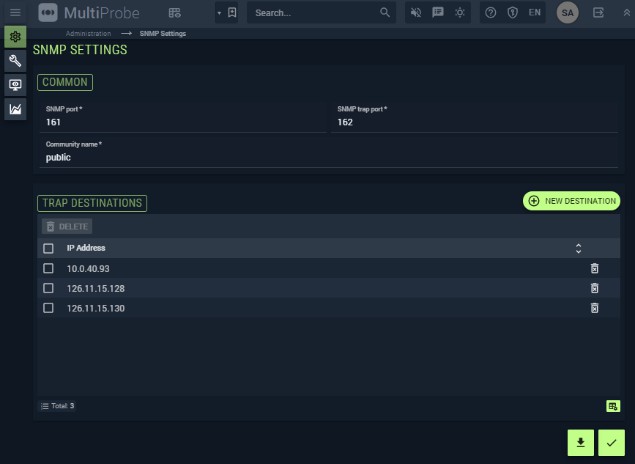Click the muted notifications bell icon
The height and width of the screenshot is (464, 635).
416,13
